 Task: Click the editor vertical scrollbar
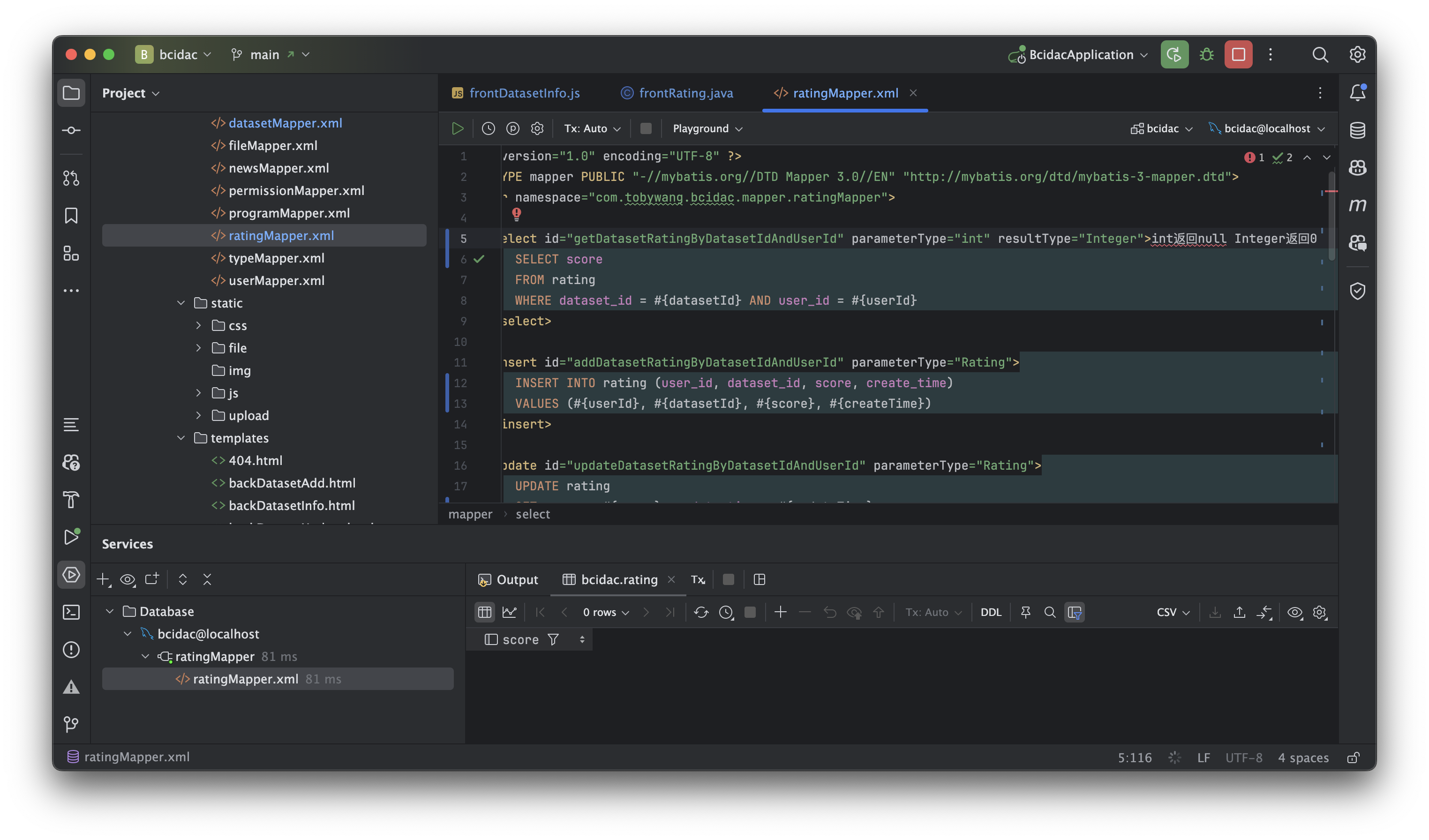(1331, 215)
